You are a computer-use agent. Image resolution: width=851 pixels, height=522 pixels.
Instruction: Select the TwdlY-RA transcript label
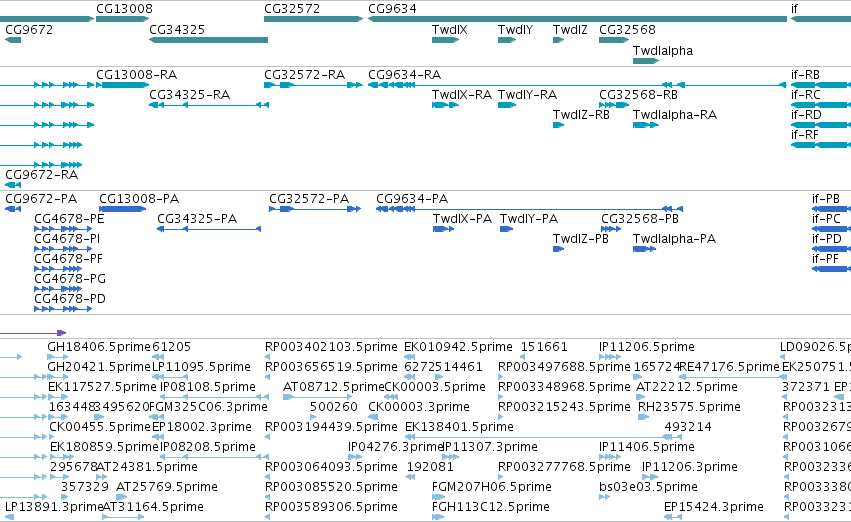pyautogui.click(x=528, y=94)
